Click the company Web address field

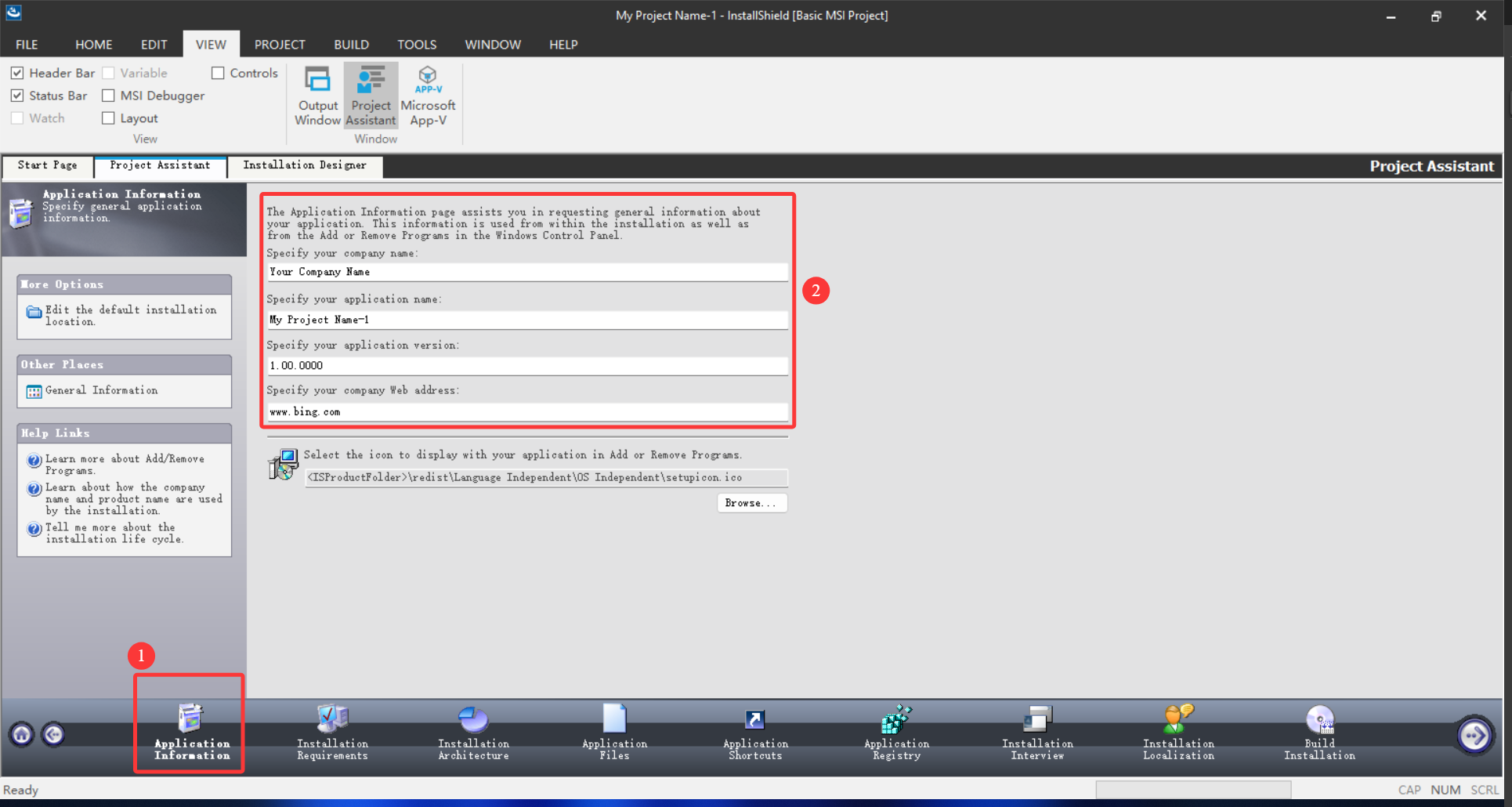coord(527,411)
